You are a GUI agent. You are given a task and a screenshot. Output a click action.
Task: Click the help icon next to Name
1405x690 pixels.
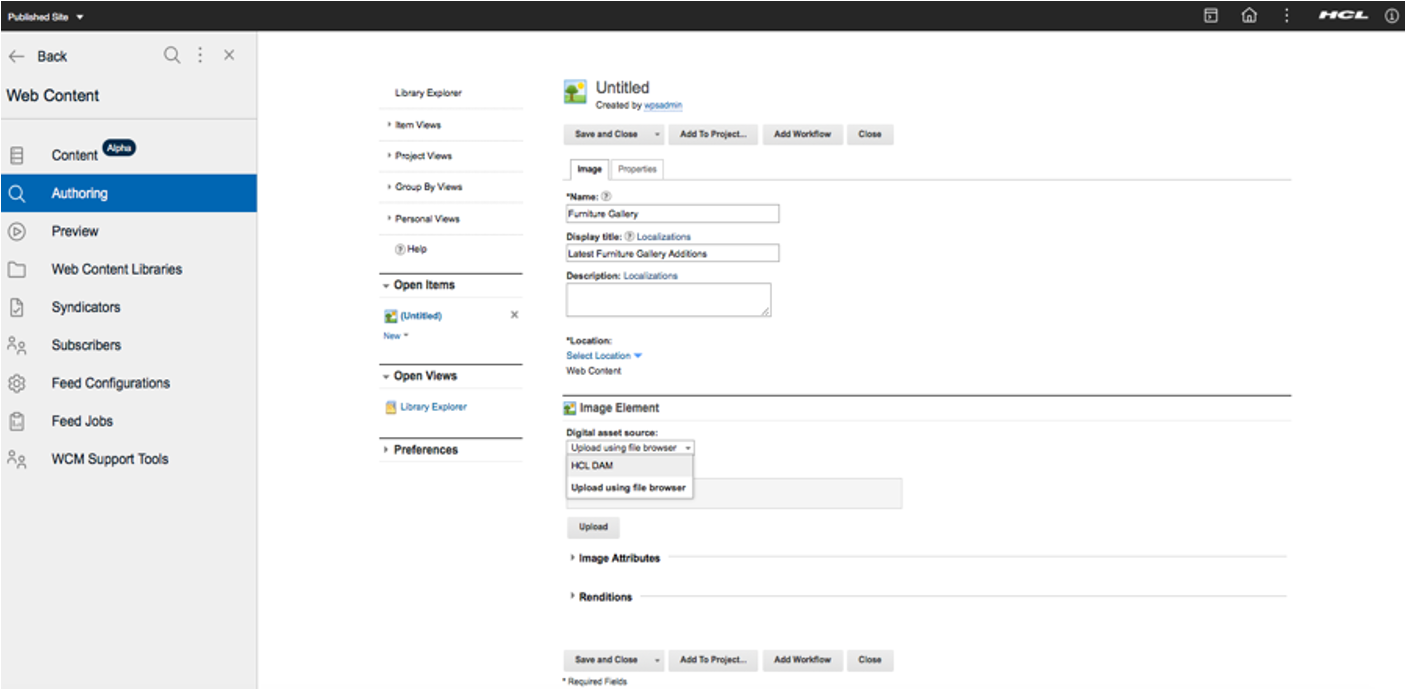pyautogui.click(x=606, y=197)
